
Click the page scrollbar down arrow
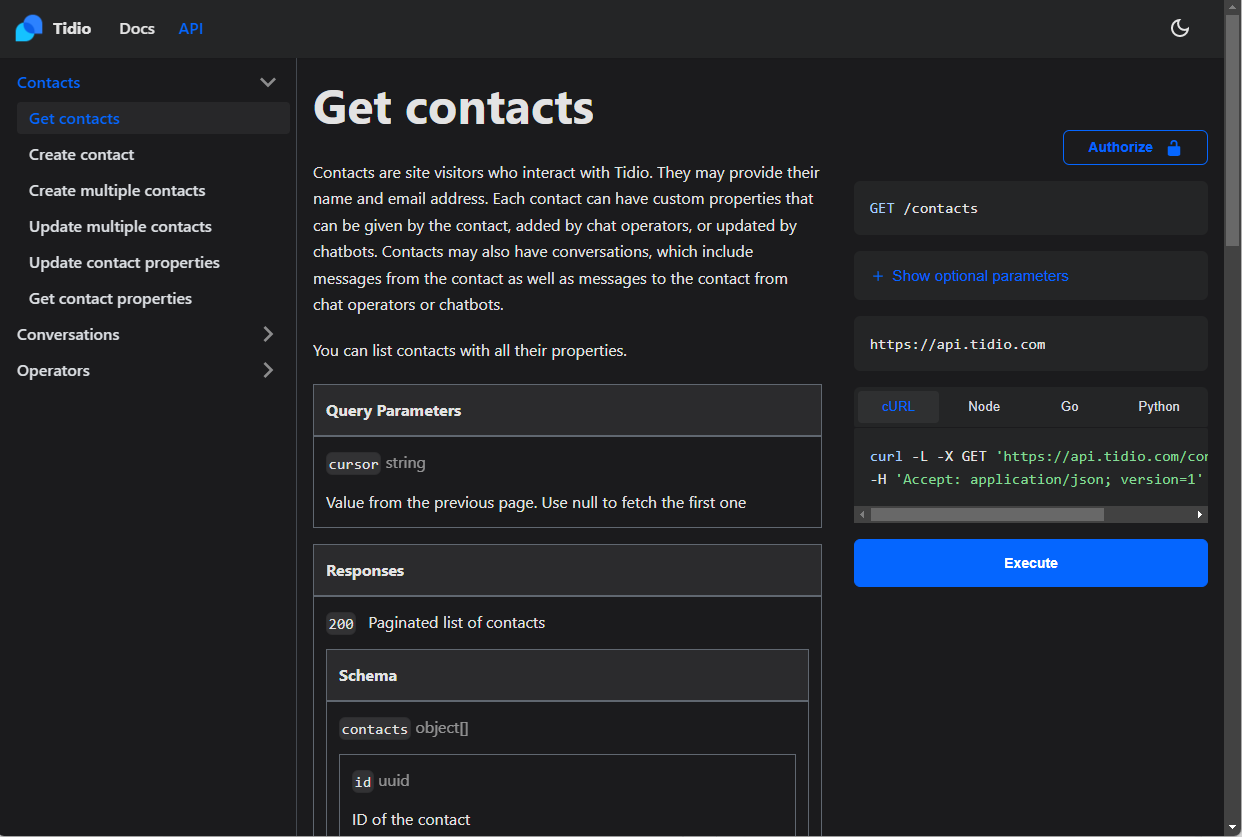point(1233,828)
